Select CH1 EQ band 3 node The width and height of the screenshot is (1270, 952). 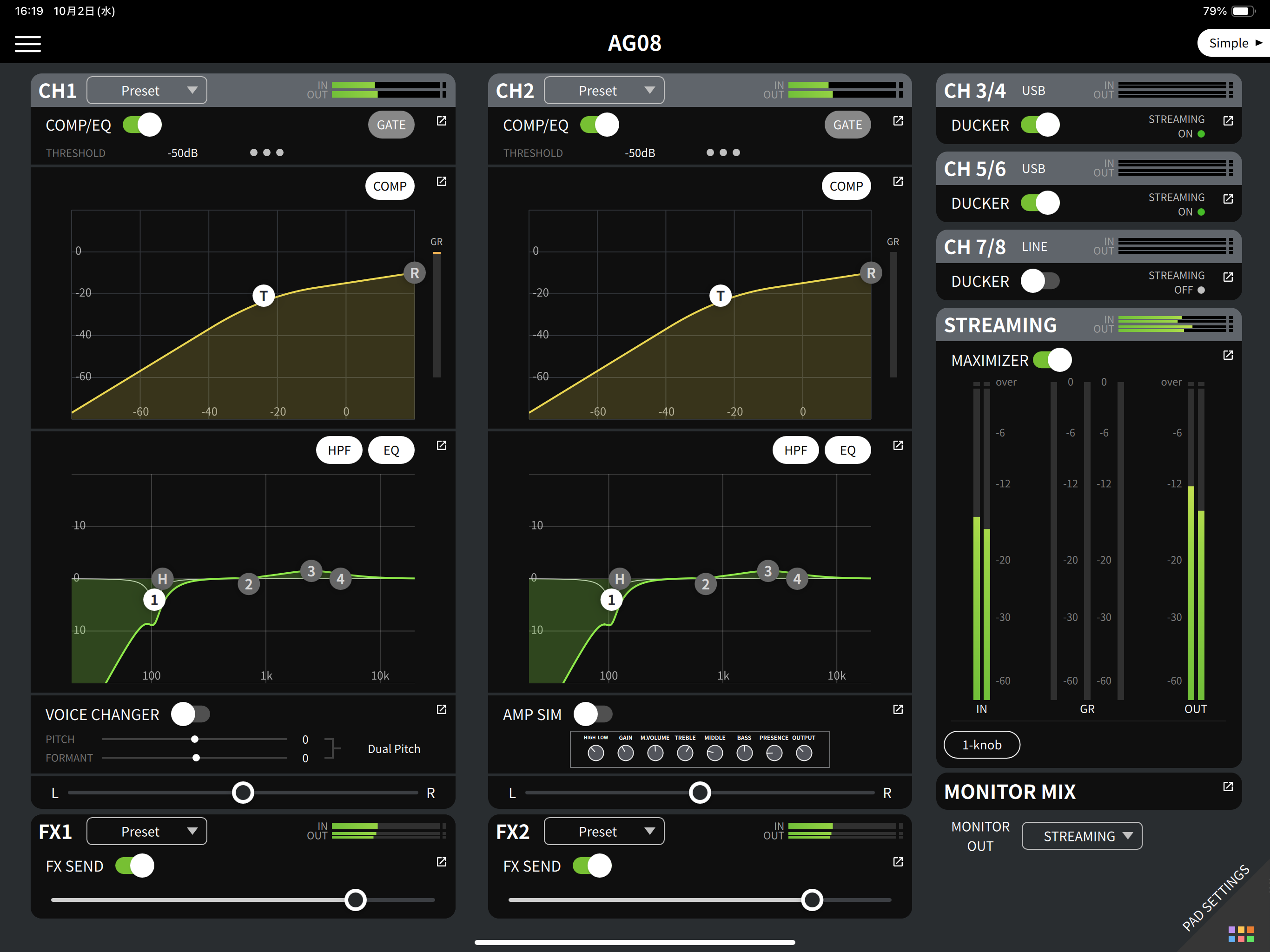click(311, 571)
